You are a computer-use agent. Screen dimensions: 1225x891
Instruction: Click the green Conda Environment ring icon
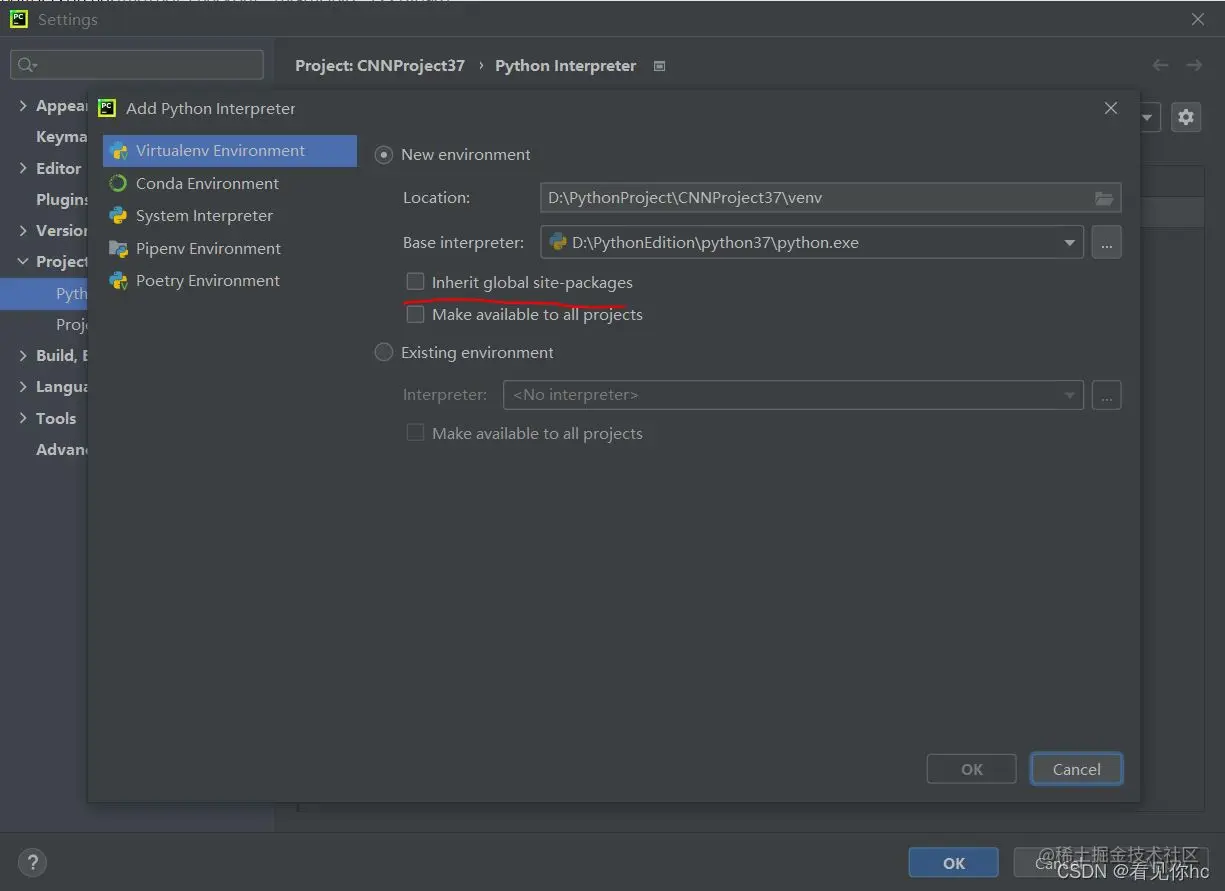tap(118, 184)
